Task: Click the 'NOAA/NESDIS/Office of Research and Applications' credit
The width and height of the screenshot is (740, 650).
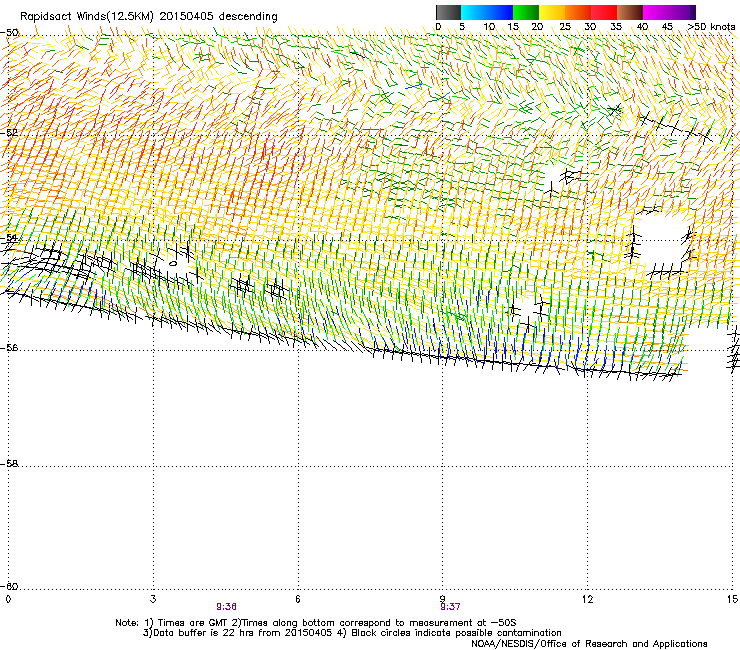Action: pyautogui.click(x=589, y=644)
